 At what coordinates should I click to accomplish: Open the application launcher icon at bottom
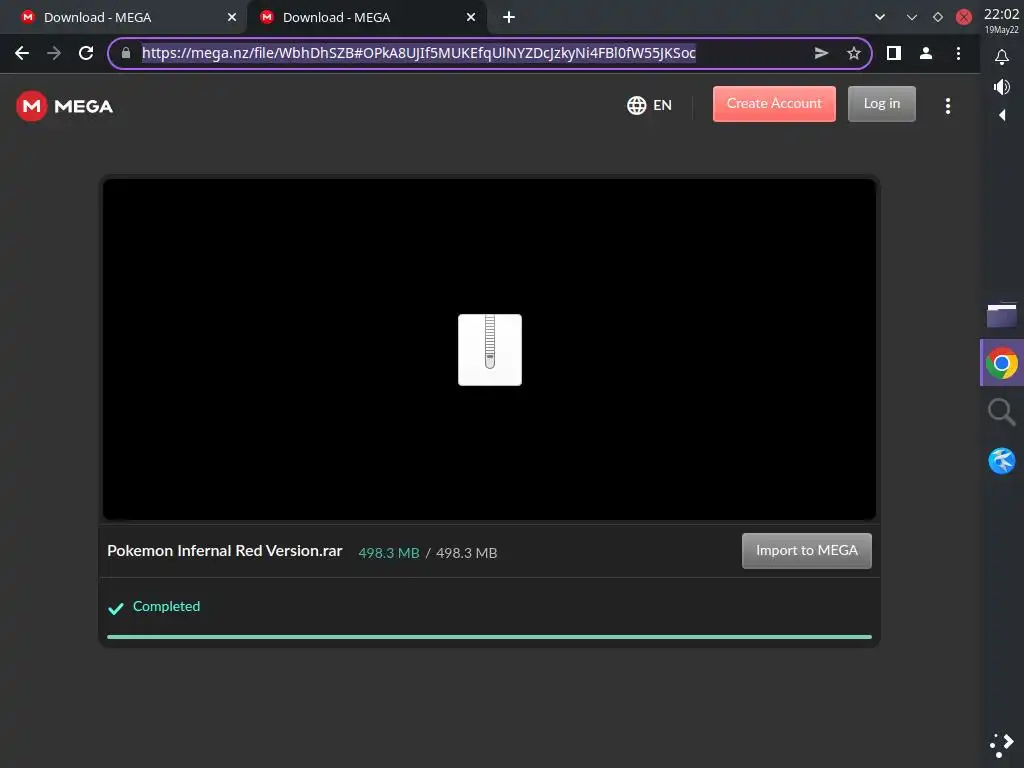(x=1002, y=745)
